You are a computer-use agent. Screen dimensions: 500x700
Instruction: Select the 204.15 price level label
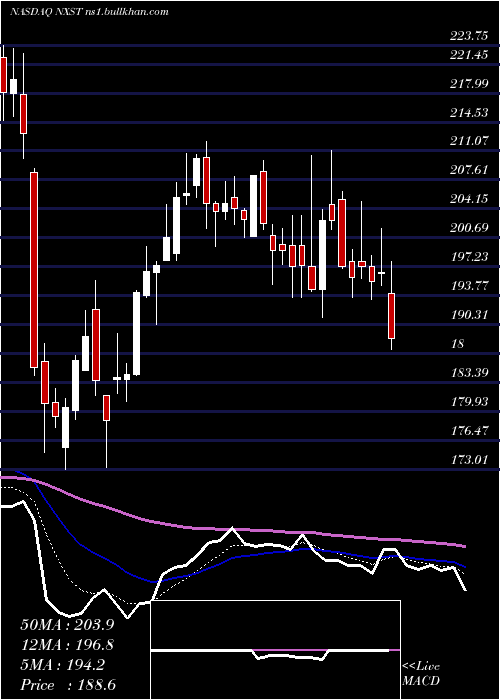click(469, 199)
